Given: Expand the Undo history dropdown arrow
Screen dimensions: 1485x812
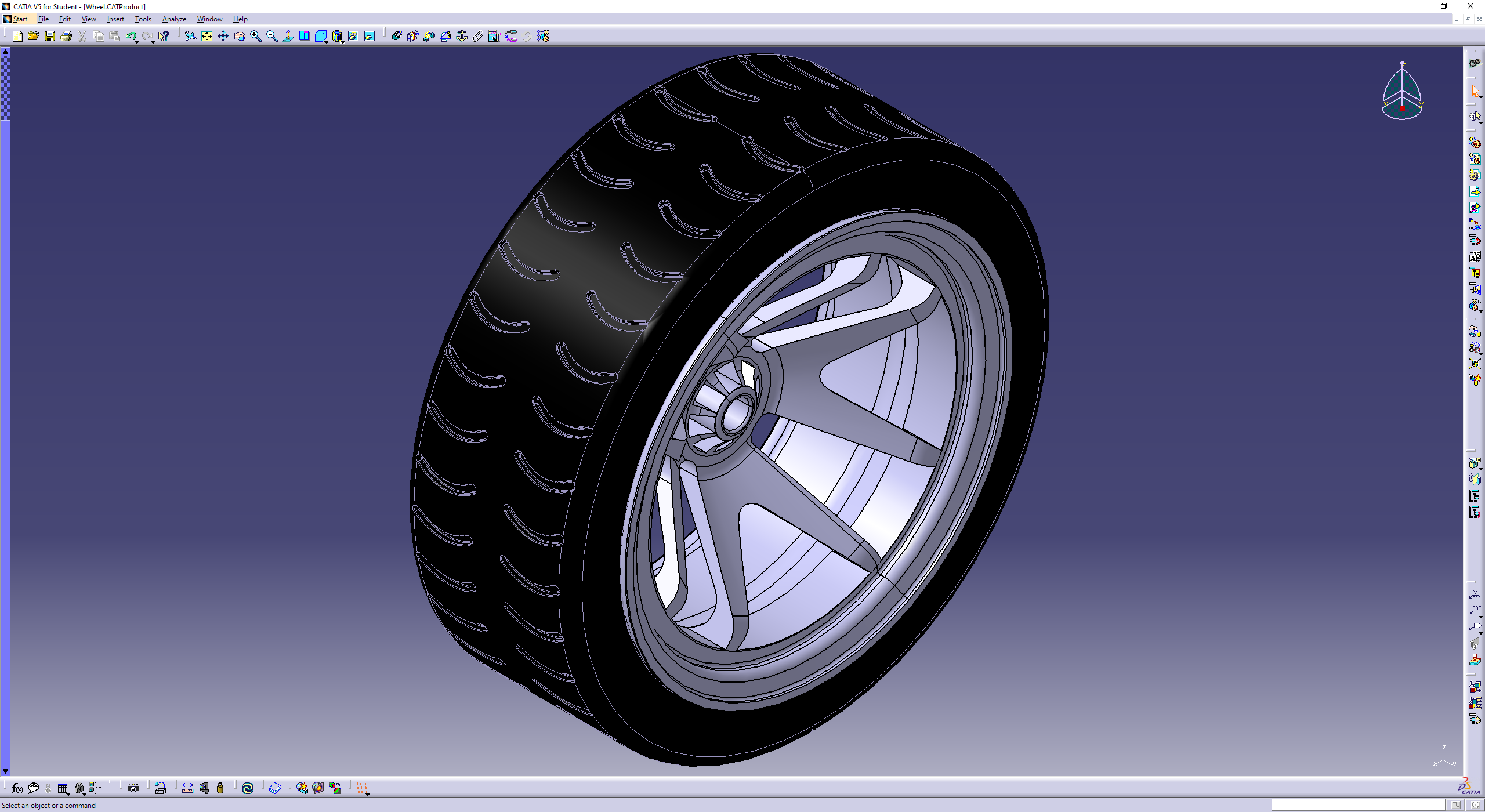Looking at the screenshot, I should pos(137,42).
